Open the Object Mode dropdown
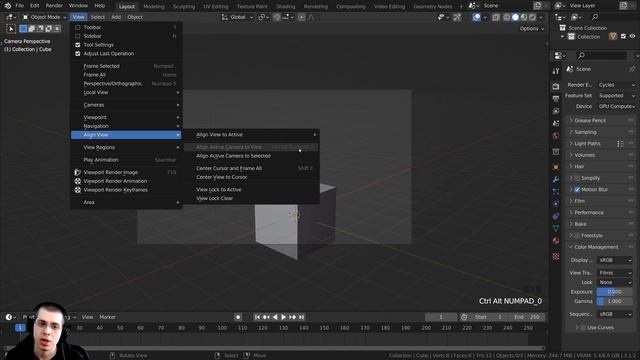The height and width of the screenshot is (360, 640). coord(44,17)
